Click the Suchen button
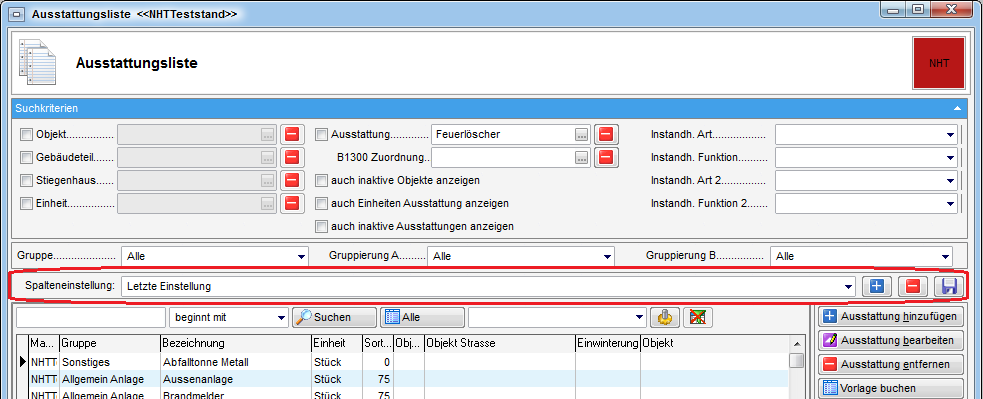 coord(334,317)
